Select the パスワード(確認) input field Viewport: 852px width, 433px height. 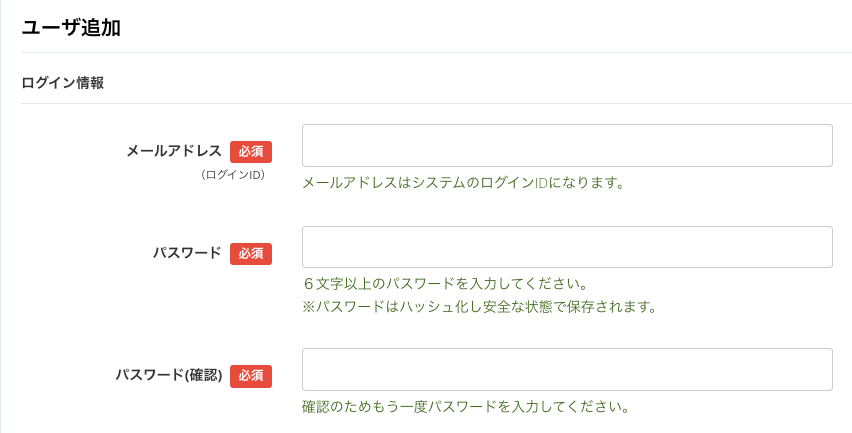click(x=567, y=369)
